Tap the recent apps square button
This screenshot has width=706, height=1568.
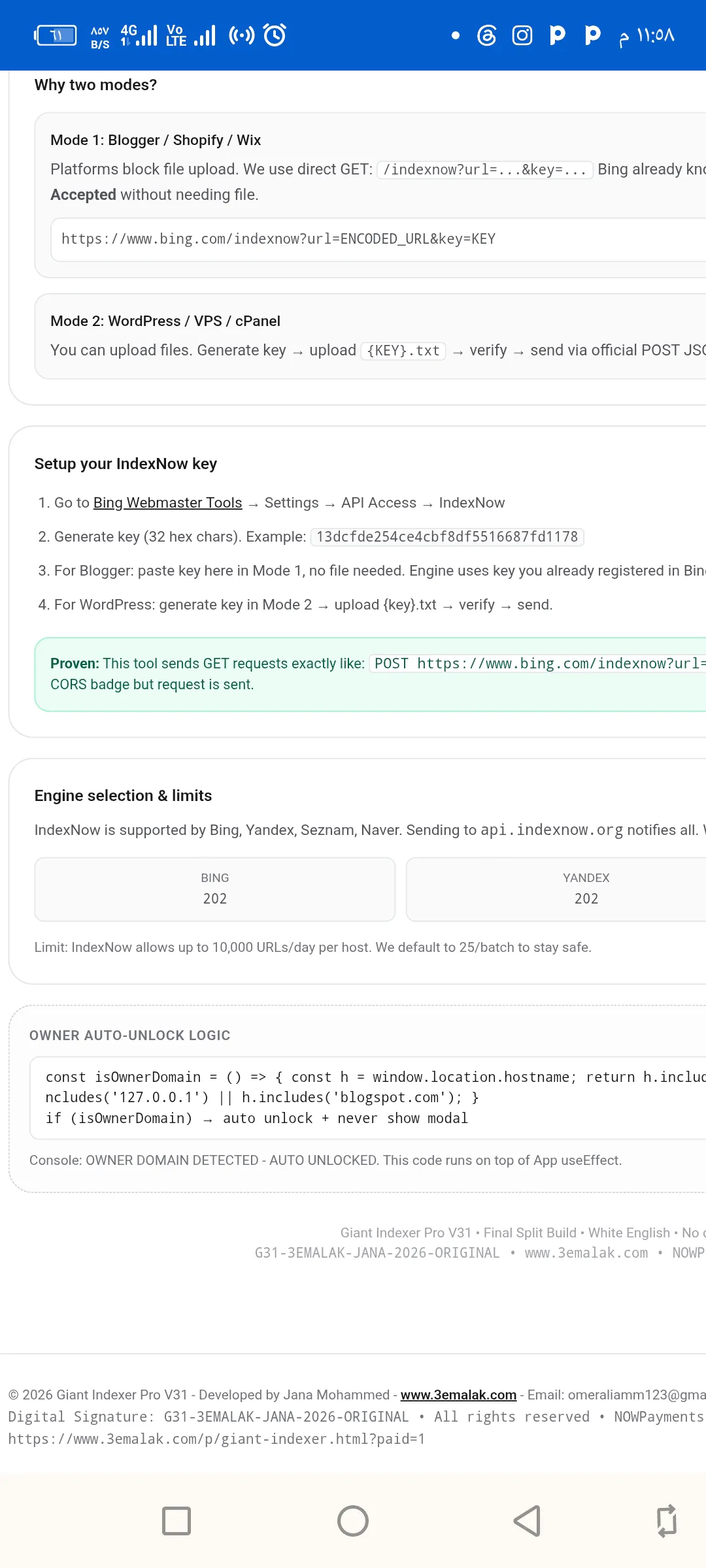176,1521
